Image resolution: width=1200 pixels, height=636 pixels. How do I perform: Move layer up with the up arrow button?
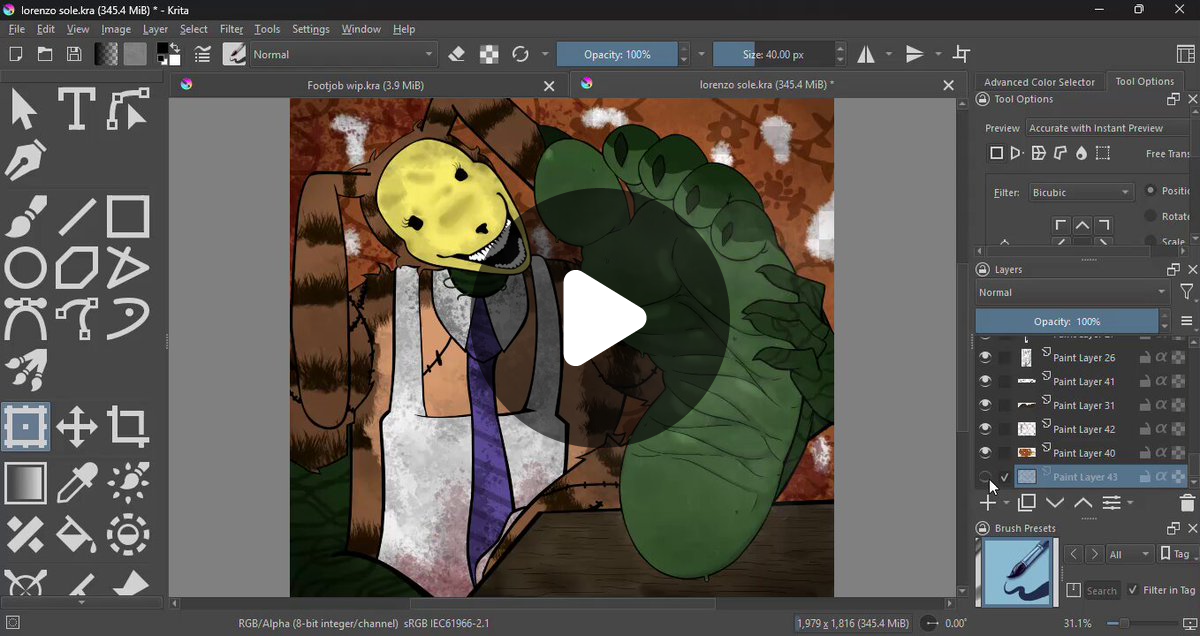click(1083, 503)
